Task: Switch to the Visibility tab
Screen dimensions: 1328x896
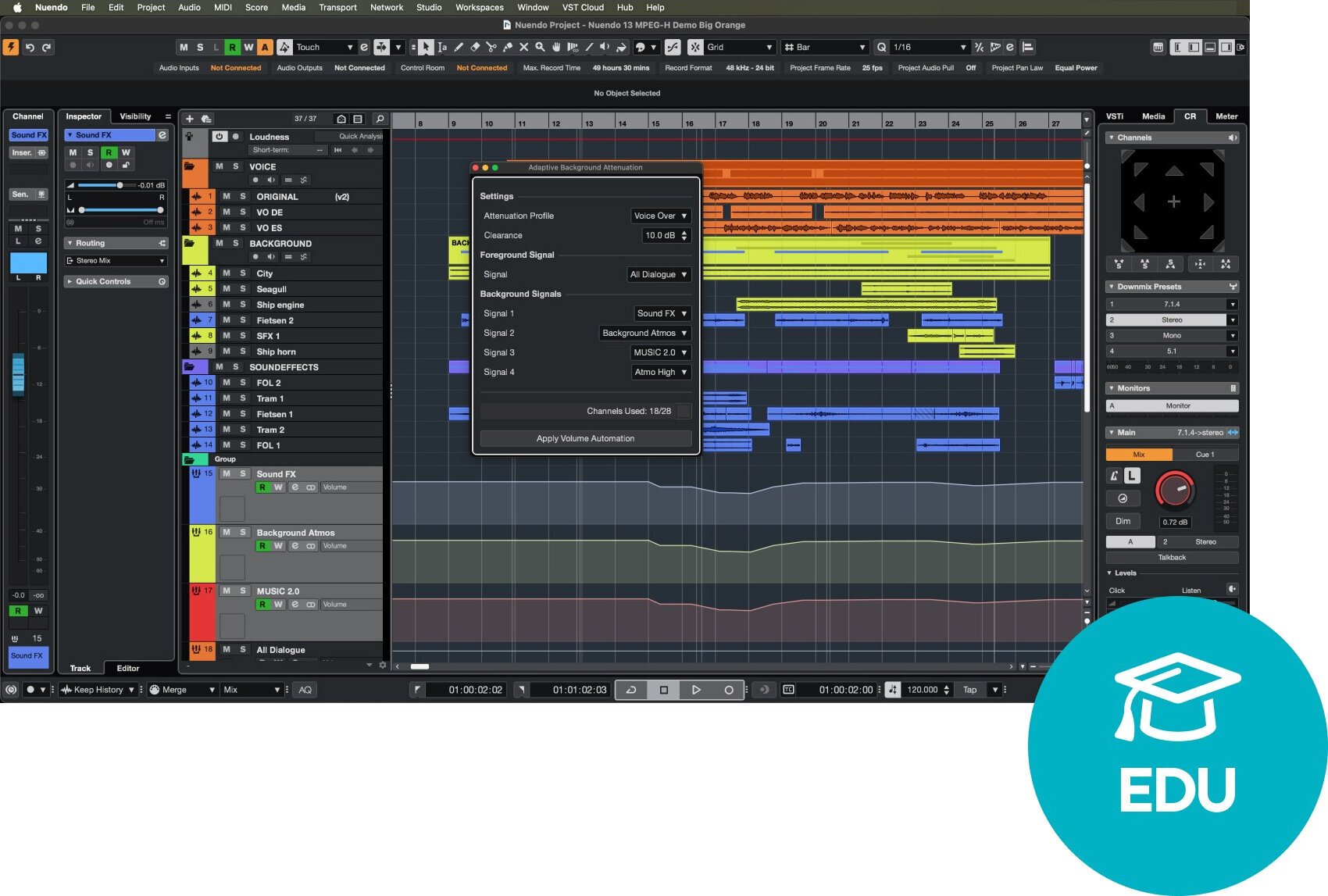Action: 135,116
